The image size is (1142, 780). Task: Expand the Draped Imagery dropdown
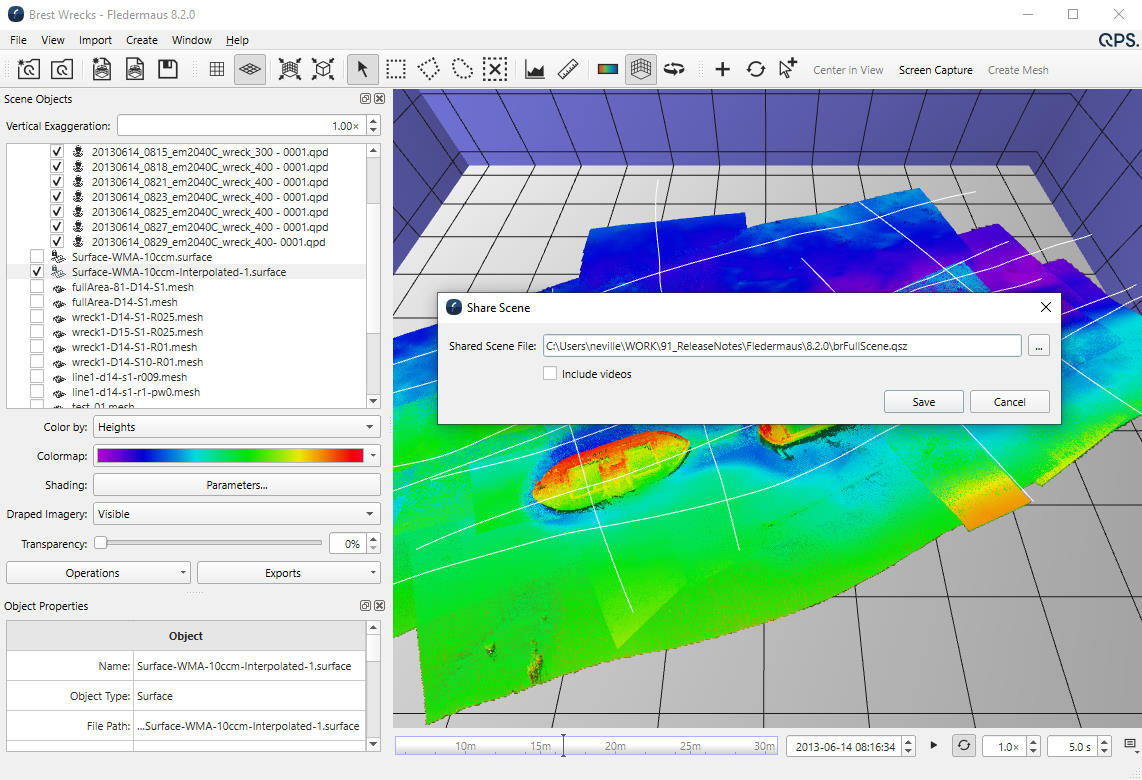pos(237,514)
